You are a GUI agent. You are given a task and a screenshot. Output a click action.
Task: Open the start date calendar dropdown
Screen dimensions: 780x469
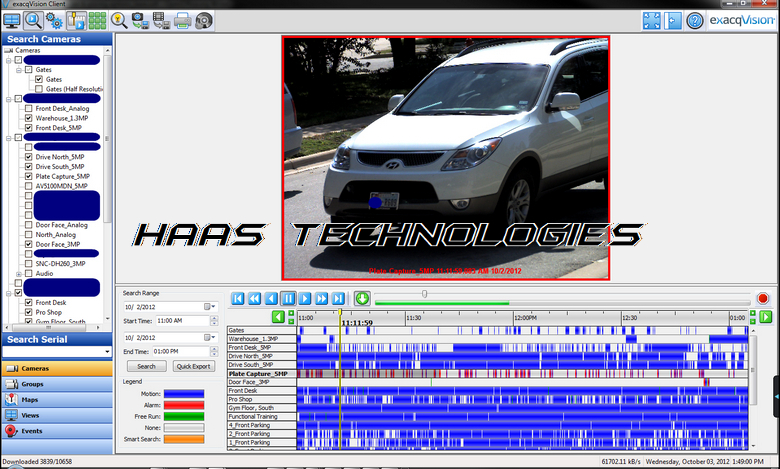[x=209, y=307]
